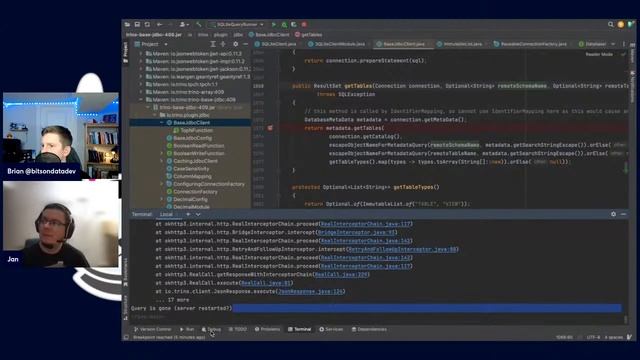Open the Project tool window side tab
640x360 pixels.
pyautogui.click(x=125, y=52)
